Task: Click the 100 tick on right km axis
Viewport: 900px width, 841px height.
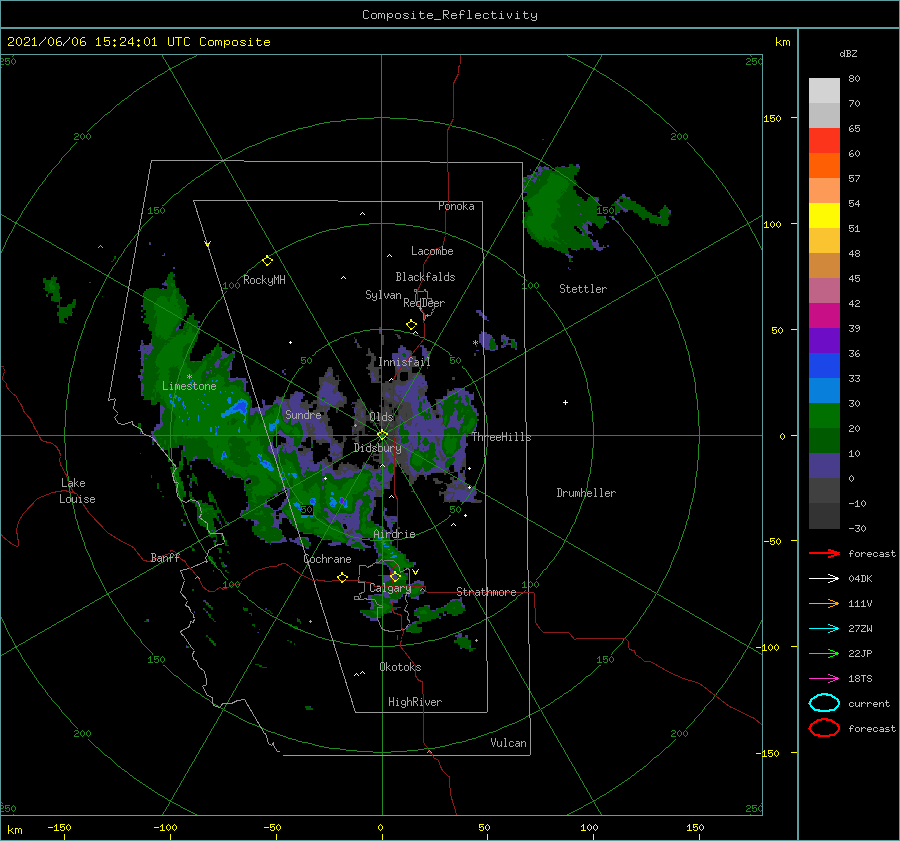Action: coord(772,224)
